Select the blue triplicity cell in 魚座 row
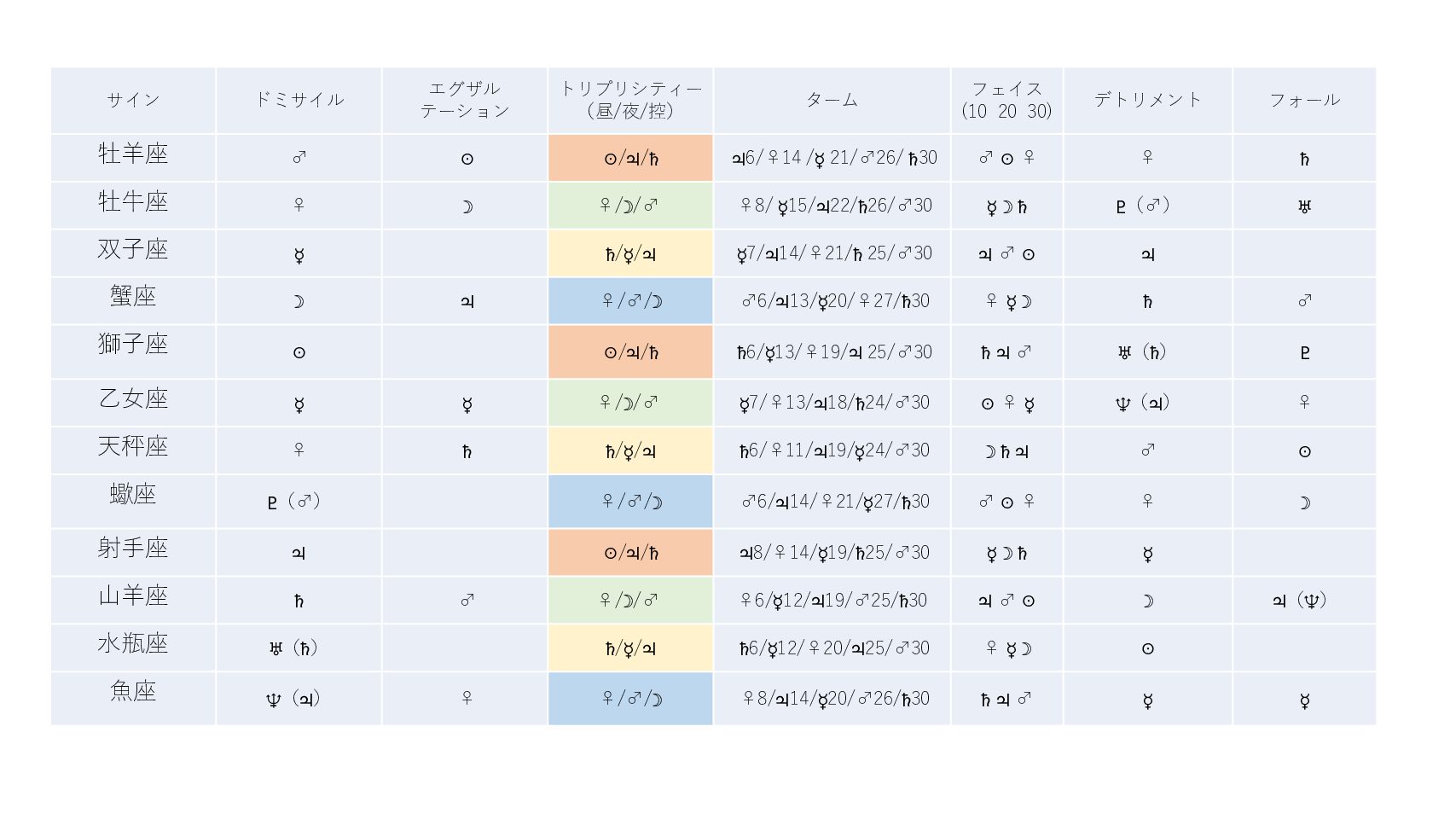This screenshot has width=1456, height=819. pyautogui.click(x=630, y=699)
